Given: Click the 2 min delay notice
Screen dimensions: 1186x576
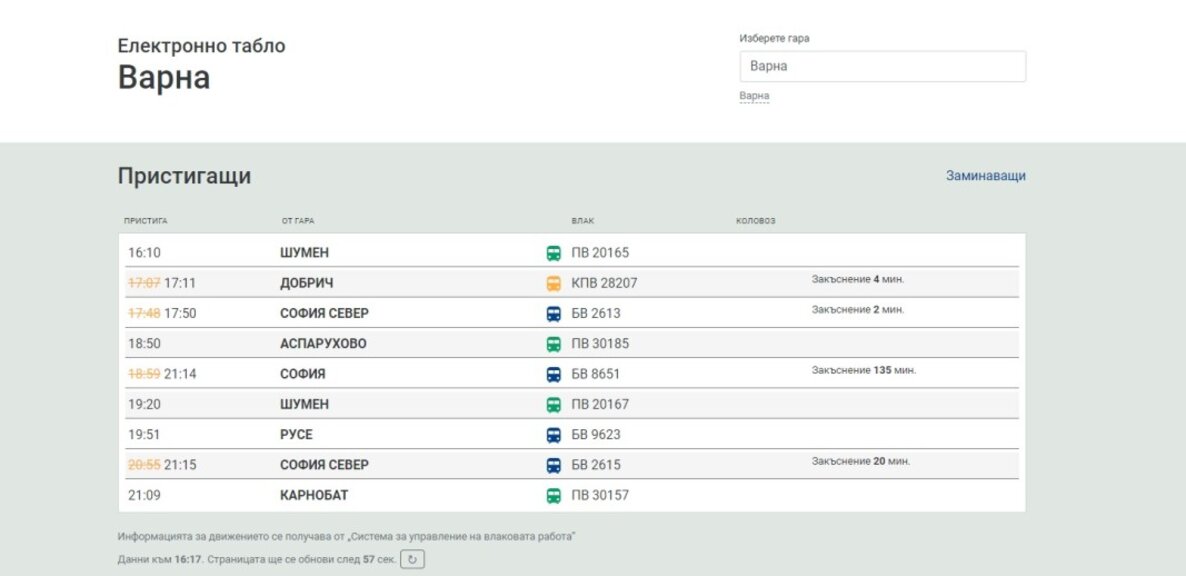Looking at the screenshot, I should click(x=858, y=310).
